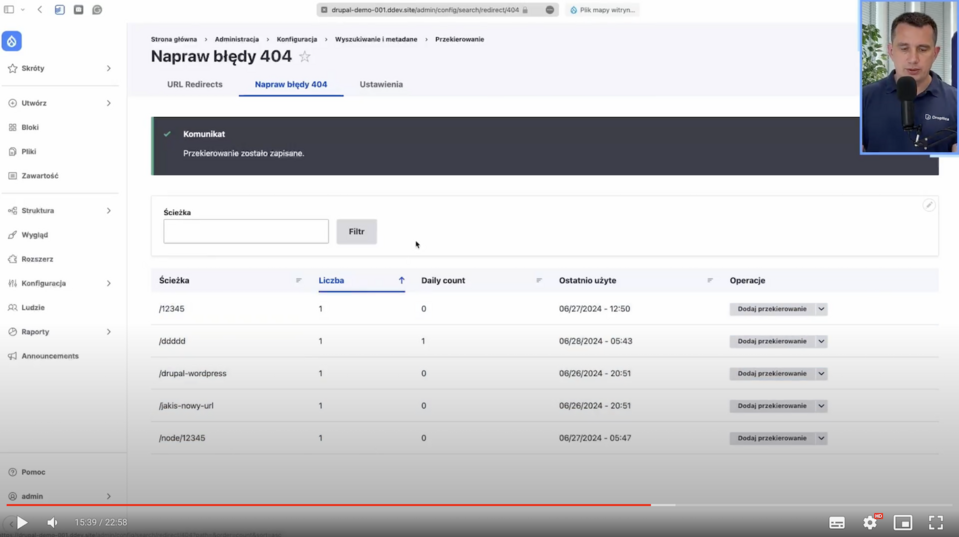Viewport: 959px width, 537px height.
Task: Open video settings gear icon
Action: tap(870, 522)
